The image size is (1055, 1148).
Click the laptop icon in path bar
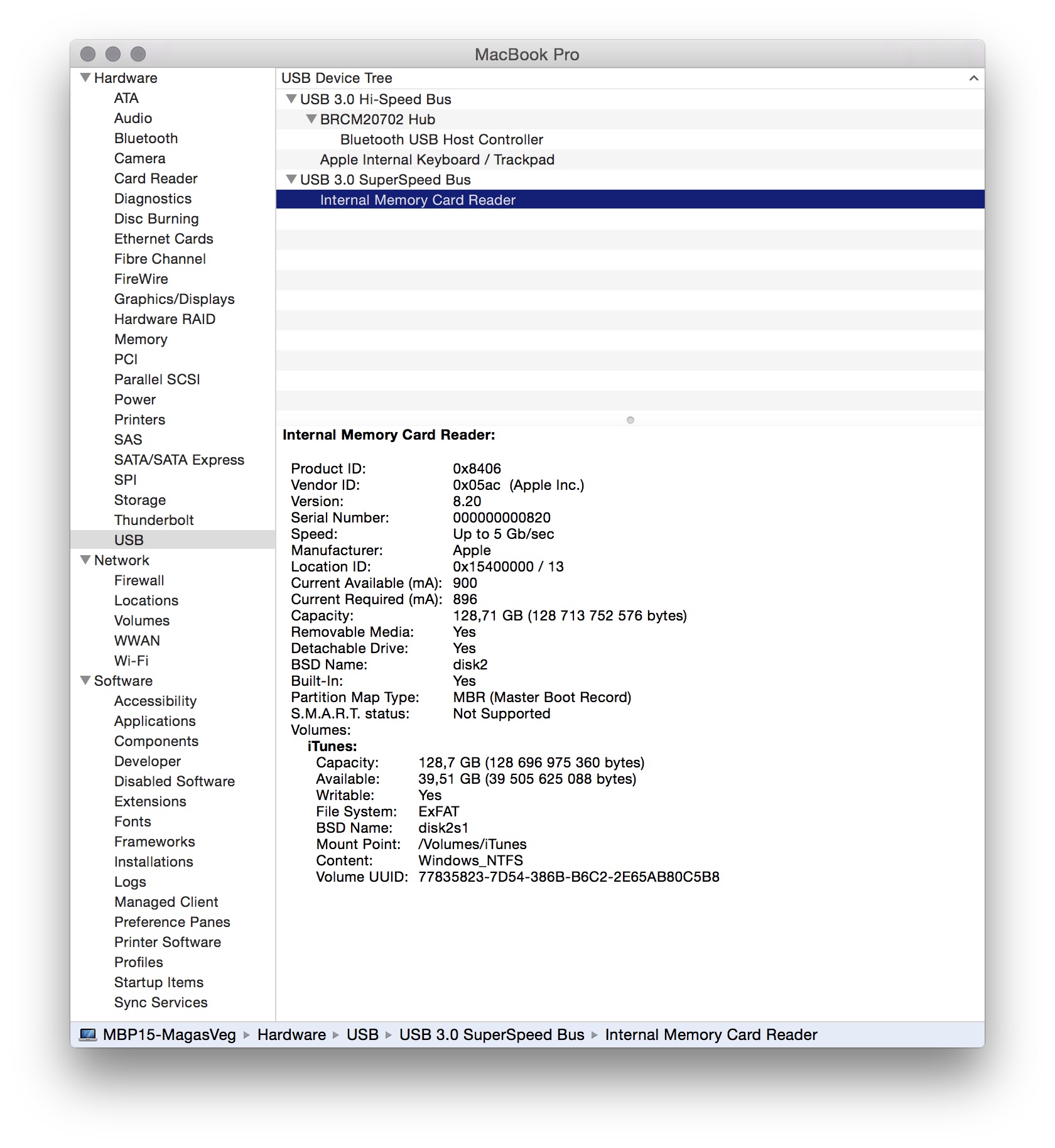pos(88,1034)
